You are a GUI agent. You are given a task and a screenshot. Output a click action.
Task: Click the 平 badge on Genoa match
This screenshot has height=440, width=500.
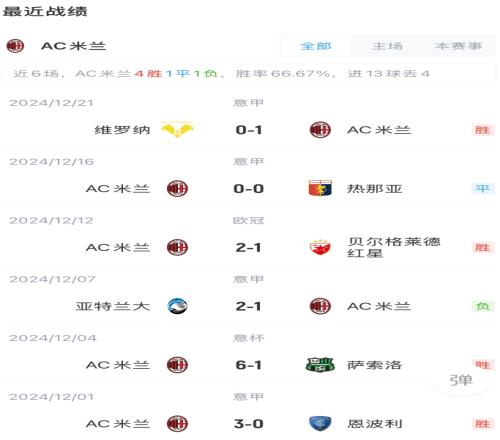coord(482,189)
